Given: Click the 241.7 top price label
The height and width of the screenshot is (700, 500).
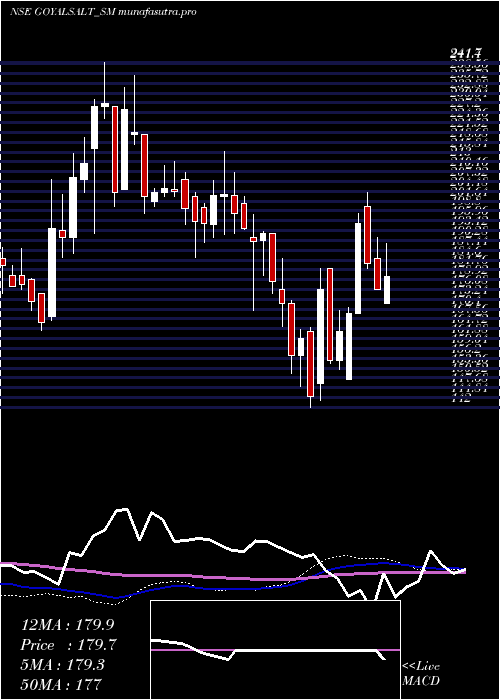Looking at the screenshot, I should coord(466,54).
